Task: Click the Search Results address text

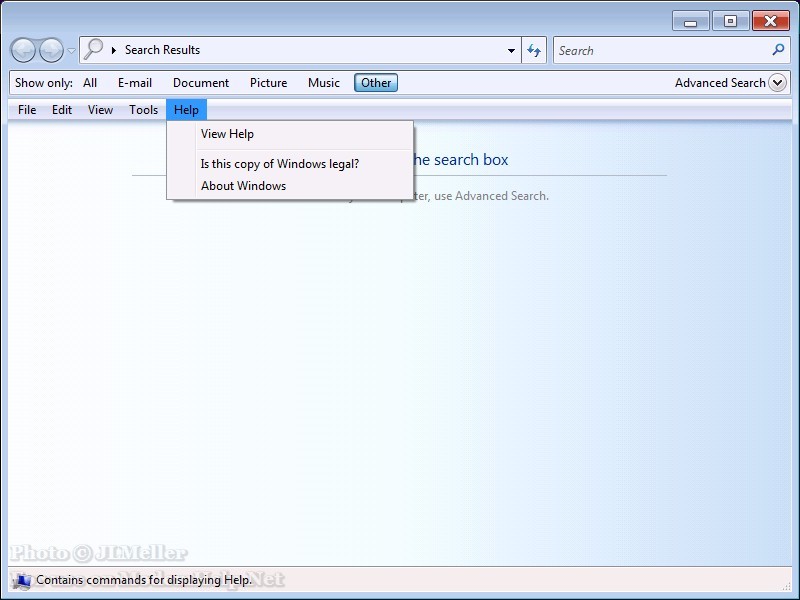Action: [x=162, y=50]
